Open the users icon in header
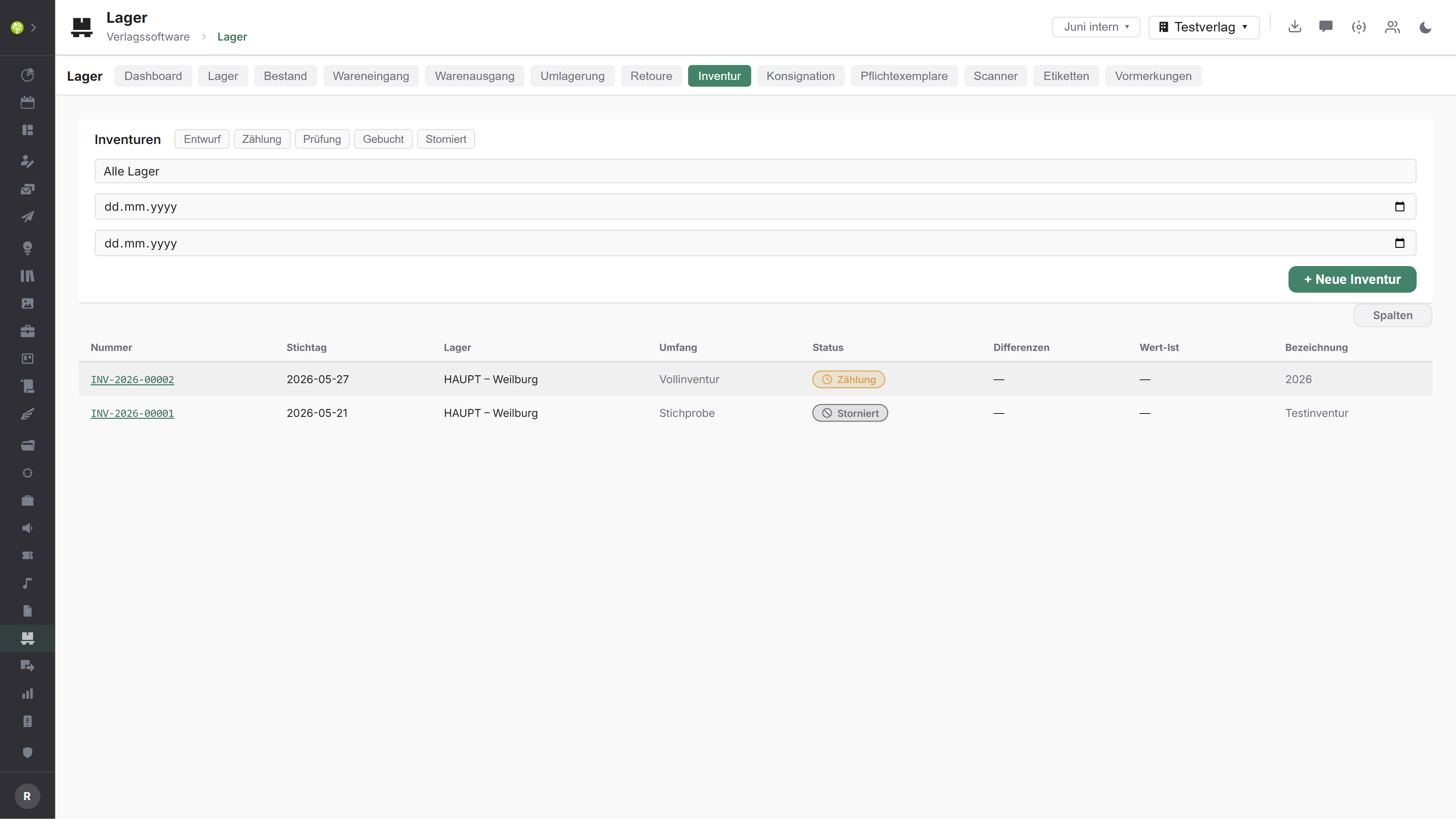This screenshot has width=1456, height=819. click(x=1392, y=27)
